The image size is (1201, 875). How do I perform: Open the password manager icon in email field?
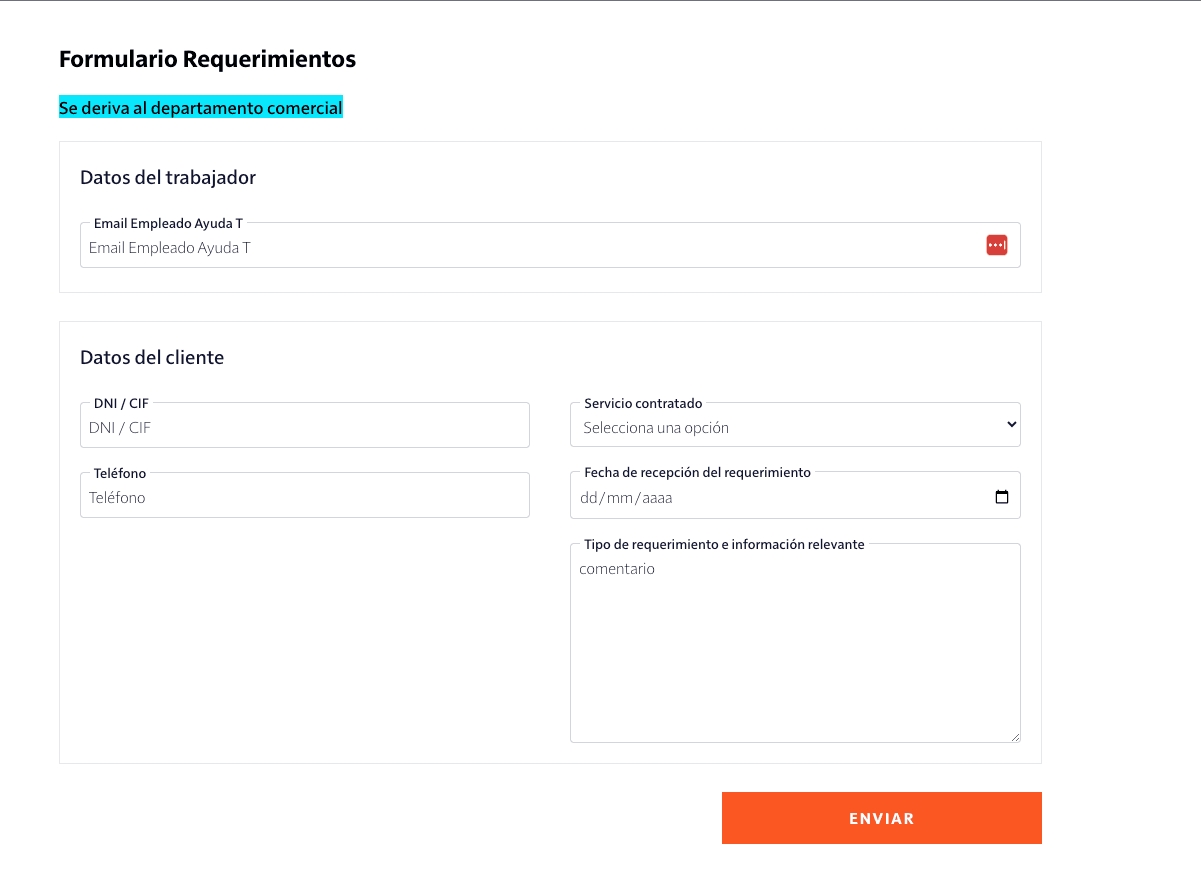click(x=996, y=244)
